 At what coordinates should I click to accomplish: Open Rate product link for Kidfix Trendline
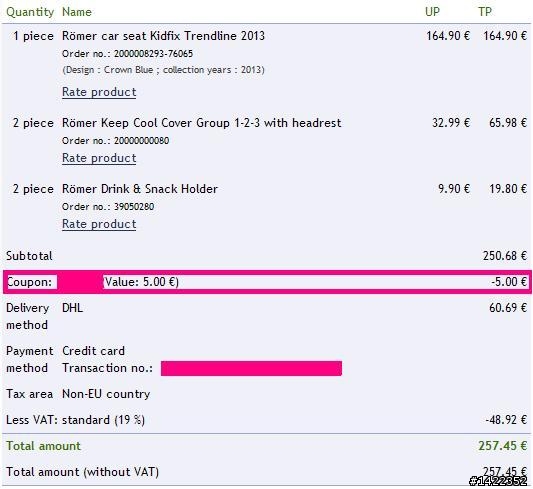(99, 92)
